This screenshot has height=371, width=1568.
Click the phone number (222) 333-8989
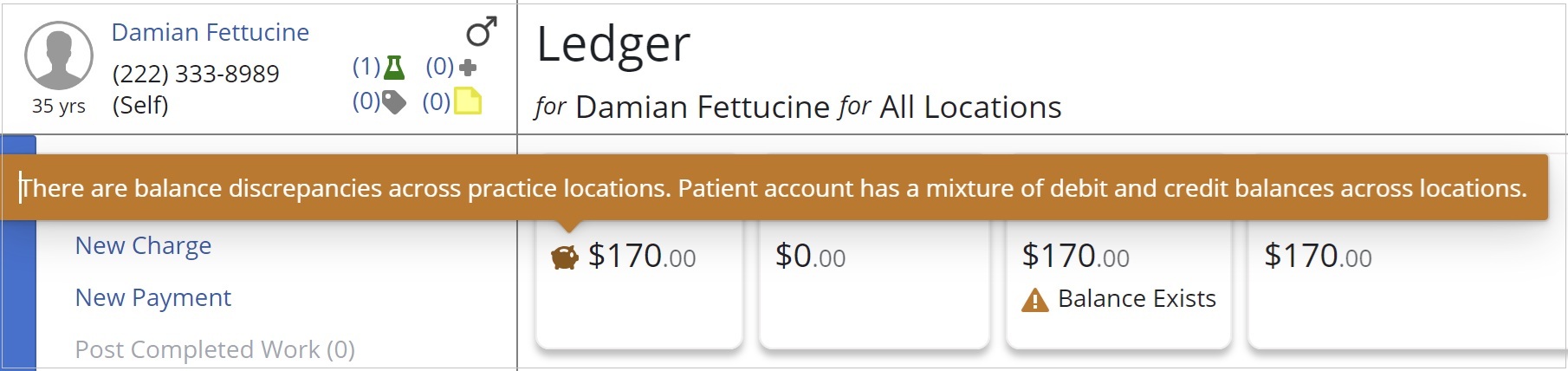(196, 74)
